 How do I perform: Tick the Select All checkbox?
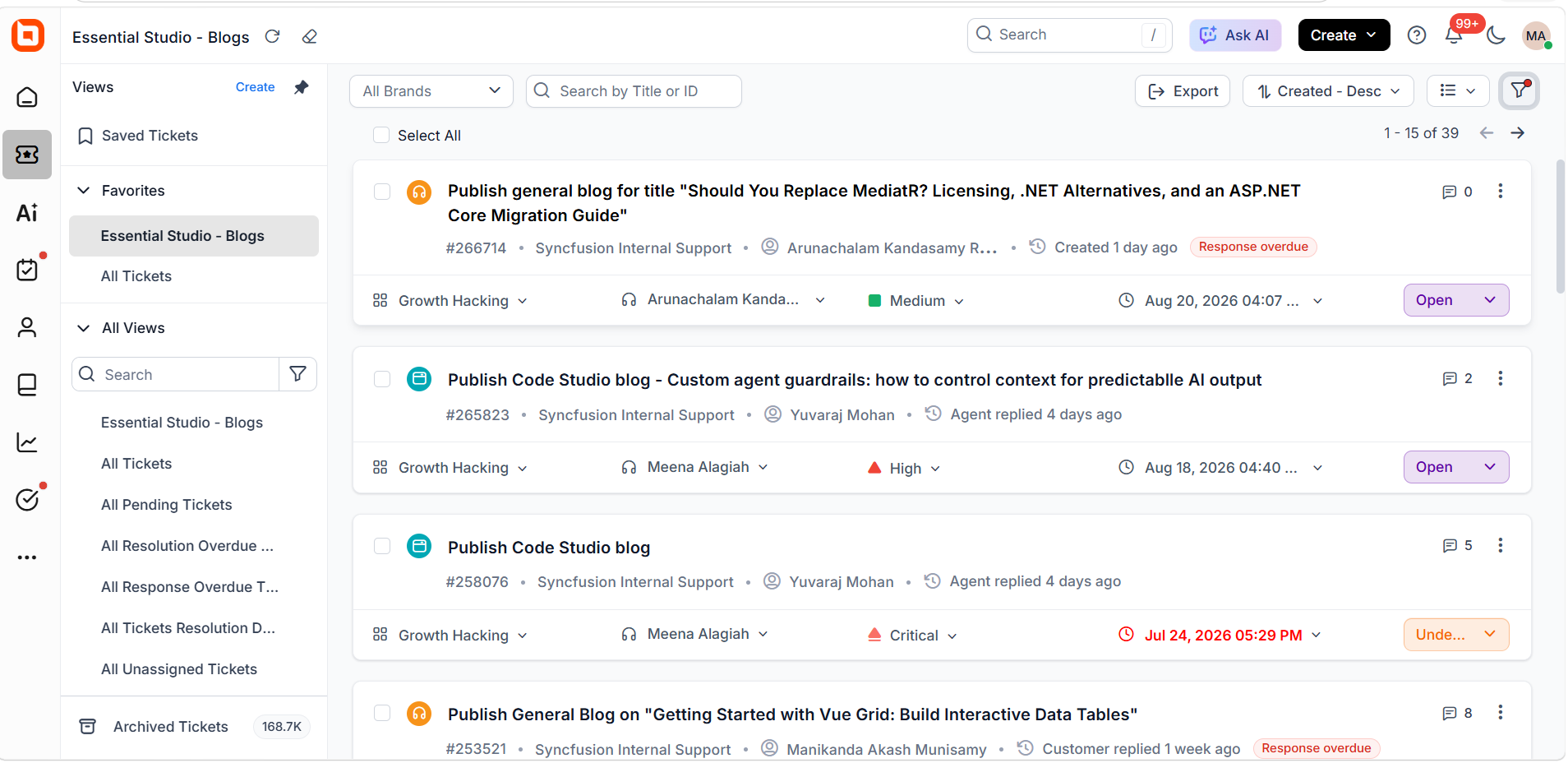(x=381, y=135)
